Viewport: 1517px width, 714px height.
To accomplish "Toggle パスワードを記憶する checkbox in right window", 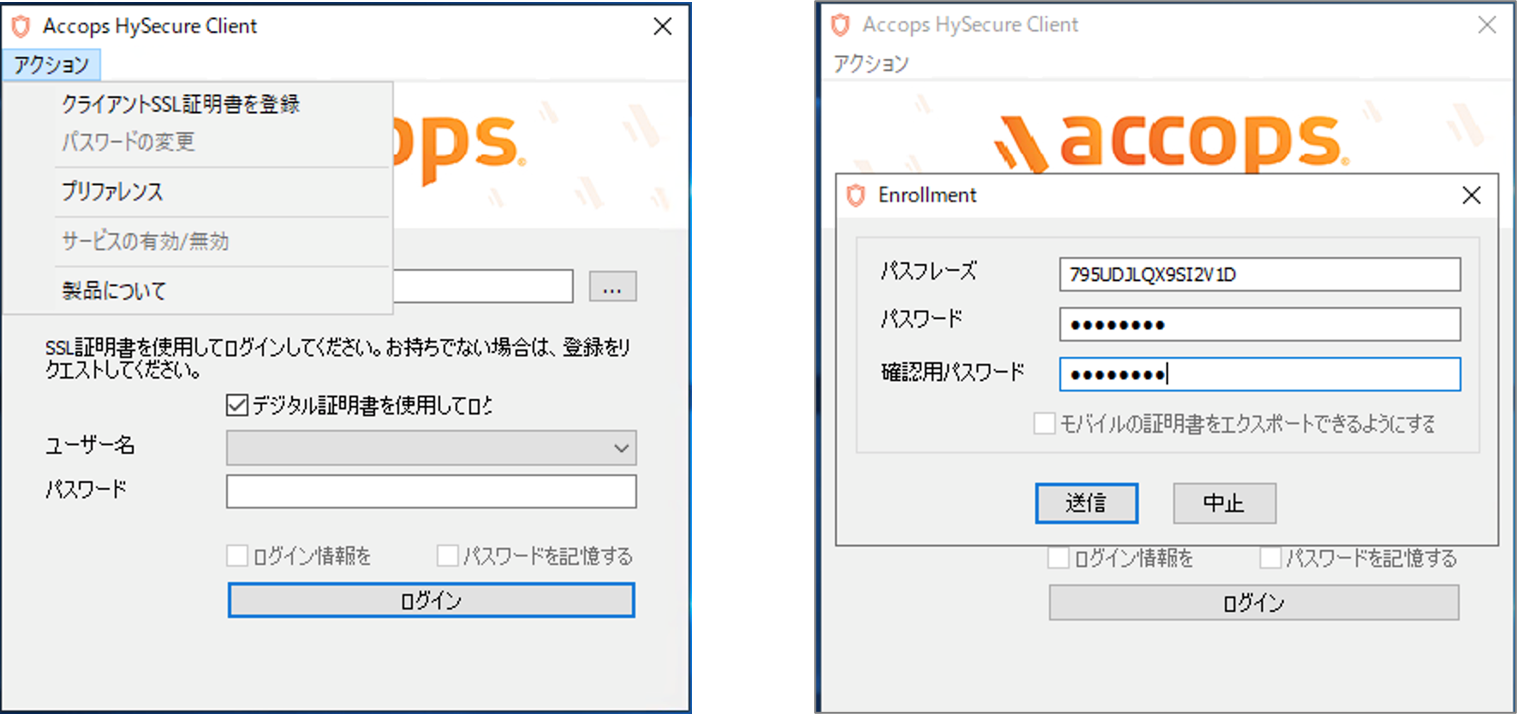I will [x=1270, y=558].
